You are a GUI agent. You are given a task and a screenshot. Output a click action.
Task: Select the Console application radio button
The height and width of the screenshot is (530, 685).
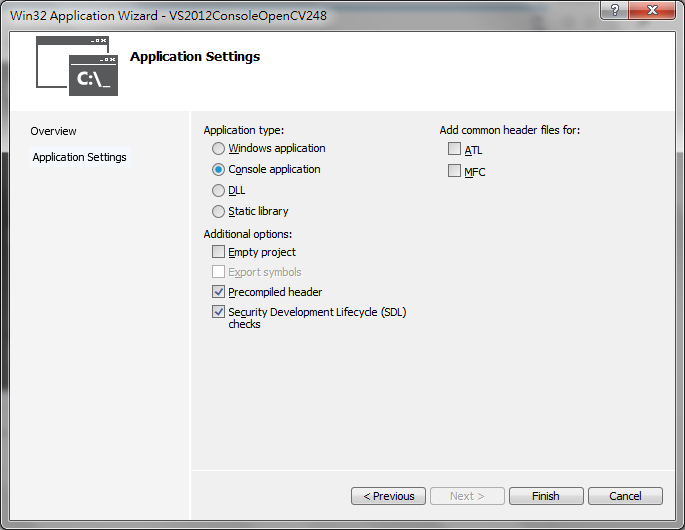pyautogui.click(x=218, y=170)
